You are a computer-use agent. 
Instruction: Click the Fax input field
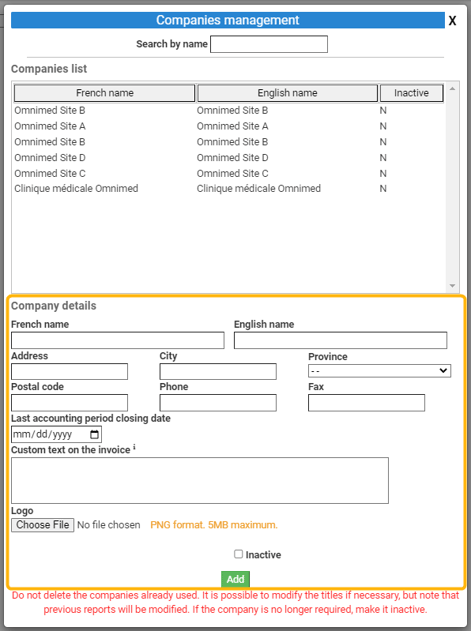(366, 403)
